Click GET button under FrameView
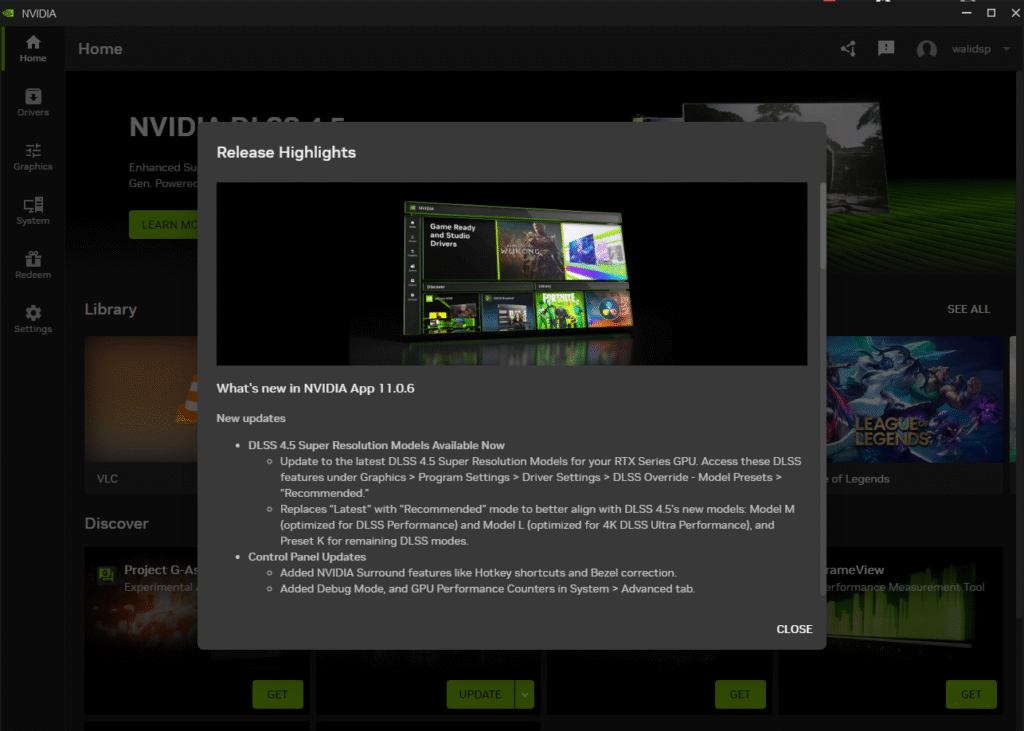1024x731 pixels. 970,694
